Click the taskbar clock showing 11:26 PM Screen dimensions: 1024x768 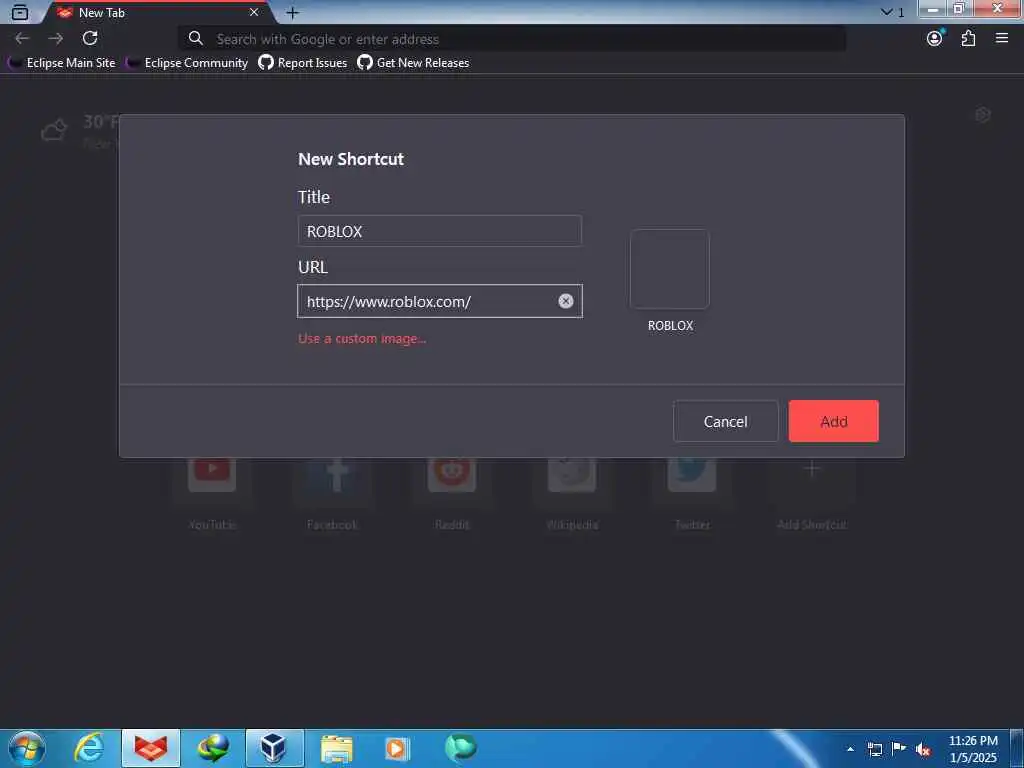973,749
